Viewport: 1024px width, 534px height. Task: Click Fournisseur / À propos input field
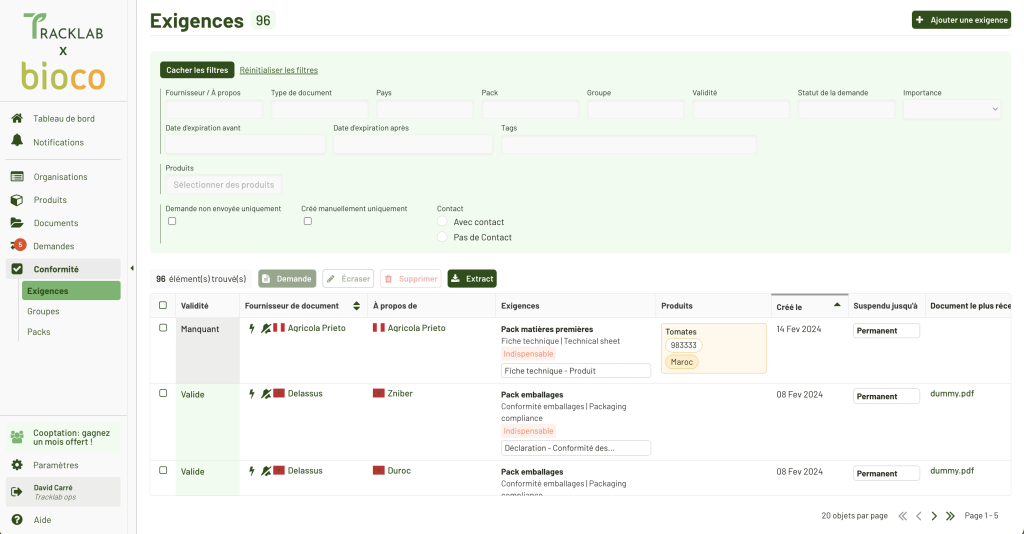tap(214, 109)
